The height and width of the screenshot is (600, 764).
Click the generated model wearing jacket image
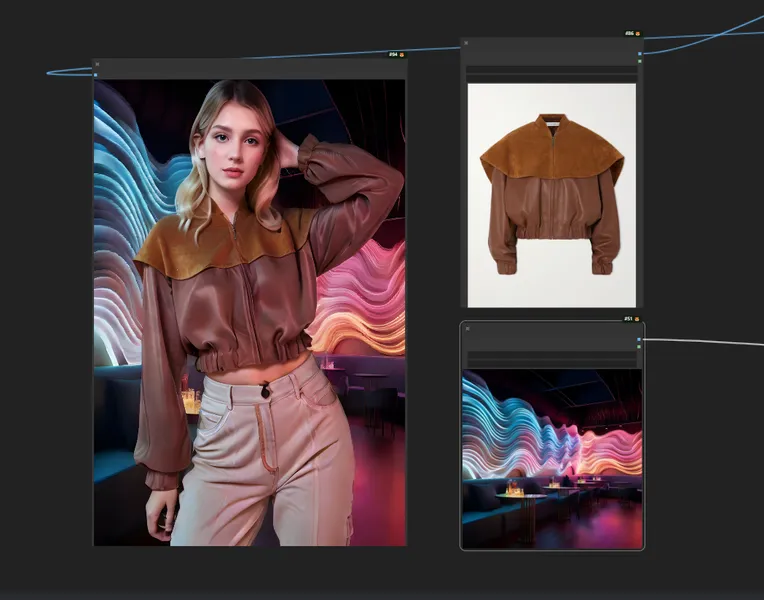click(250, 312)
